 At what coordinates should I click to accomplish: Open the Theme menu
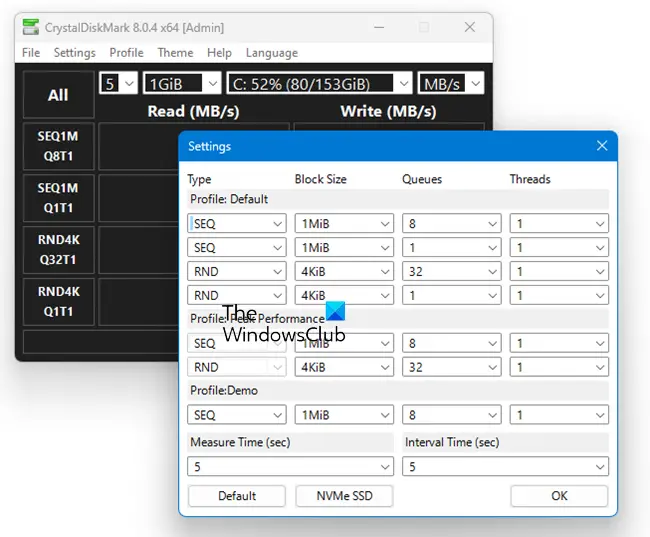pyautogui.click(x=175, y=53)
